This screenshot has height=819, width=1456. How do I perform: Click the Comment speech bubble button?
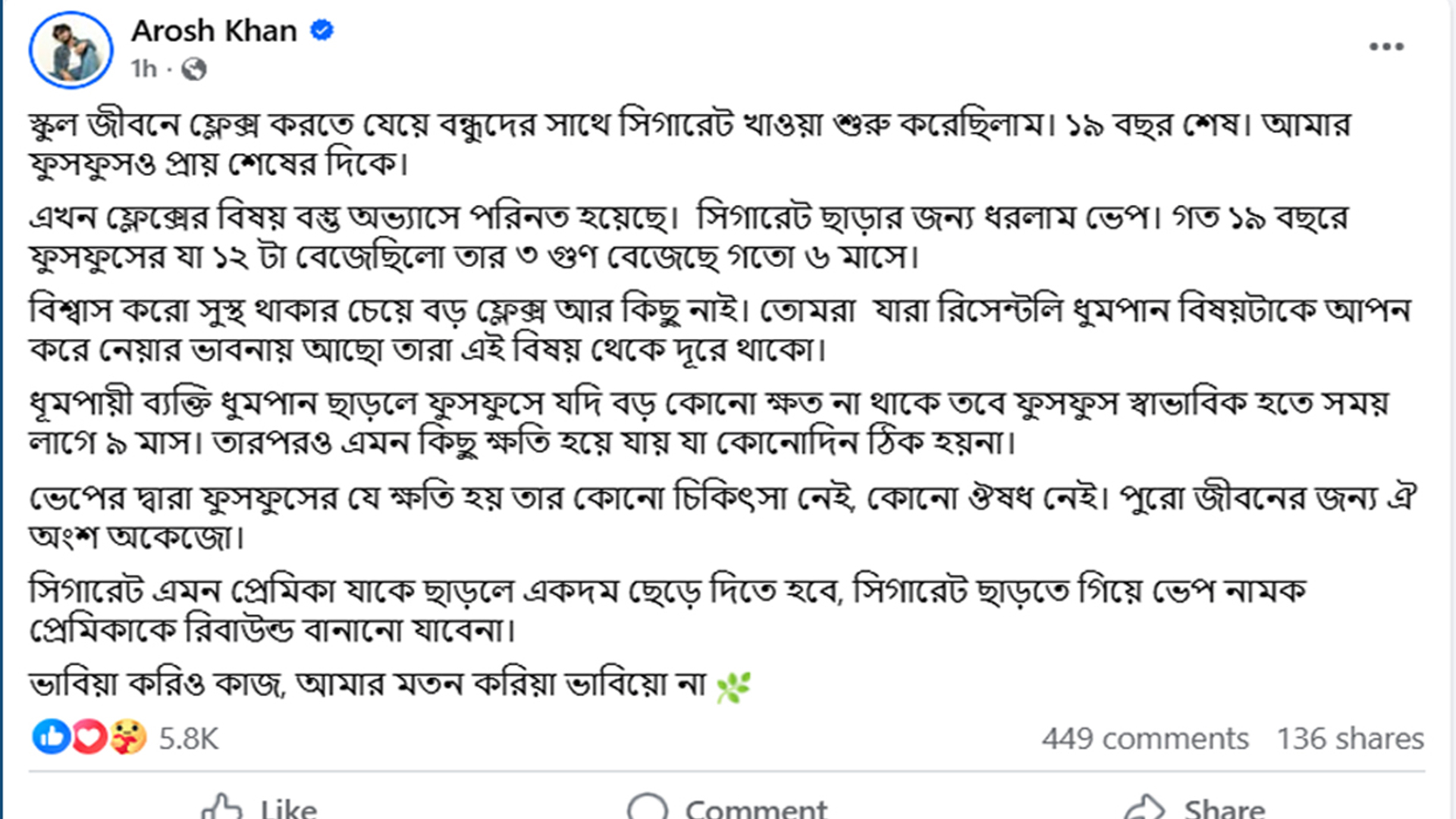point(728,807)
